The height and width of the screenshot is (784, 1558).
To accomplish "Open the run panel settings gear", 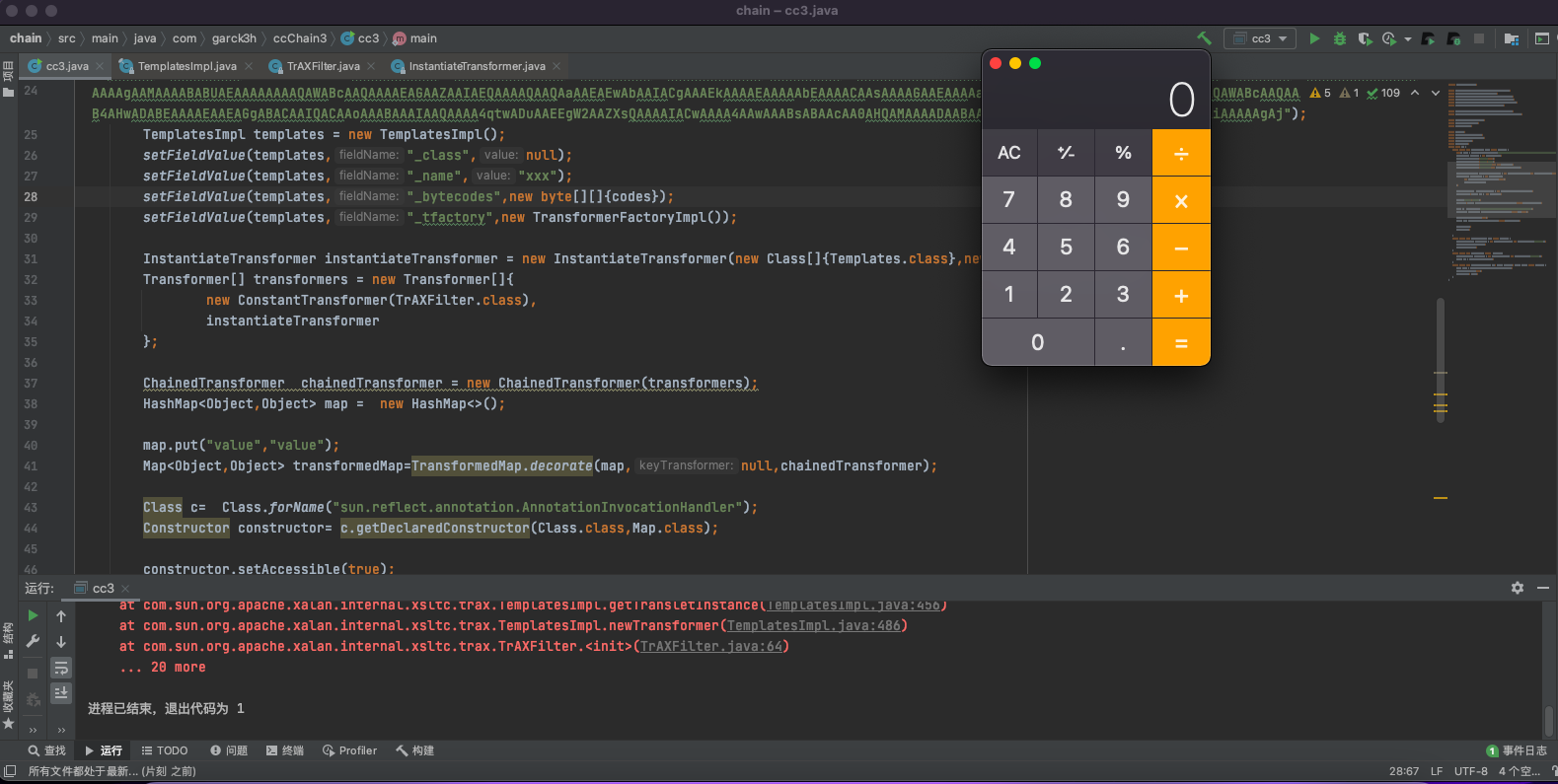I will (x=1518, y=588).
